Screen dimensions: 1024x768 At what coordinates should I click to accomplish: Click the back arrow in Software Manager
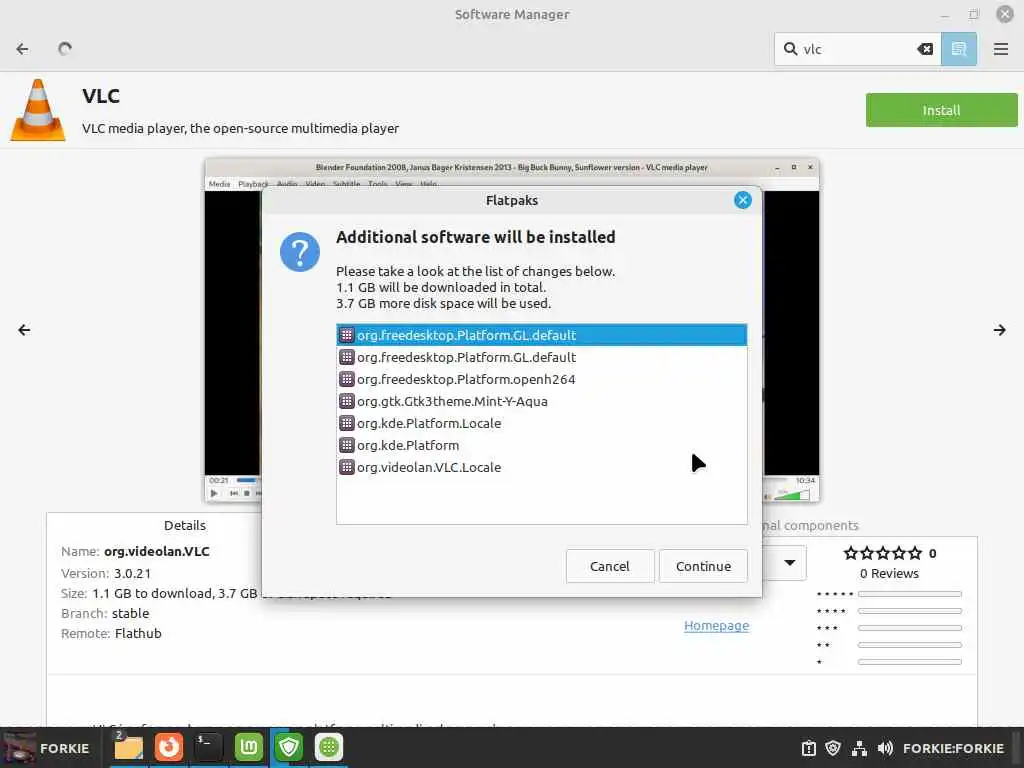point(22,49)
